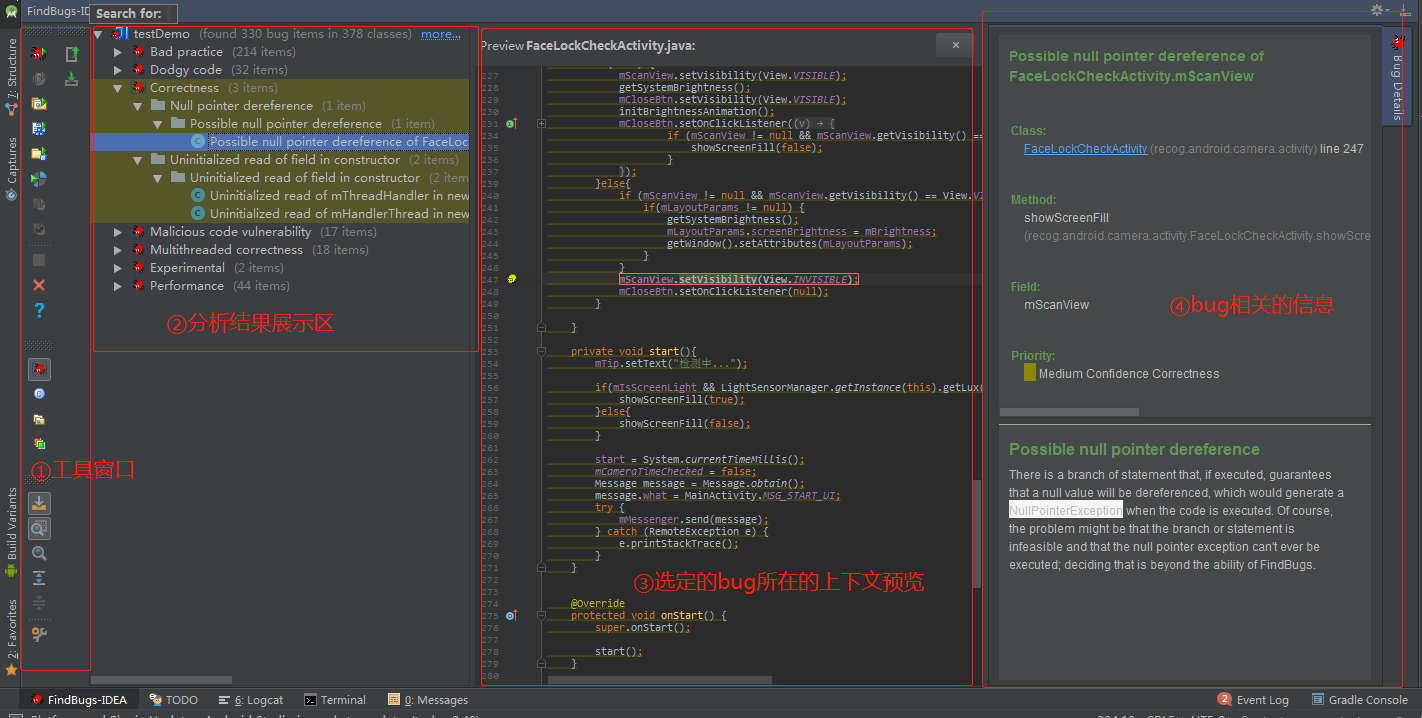Click the magnifier preview icon

pyautogui.click(x=39, y=553)
